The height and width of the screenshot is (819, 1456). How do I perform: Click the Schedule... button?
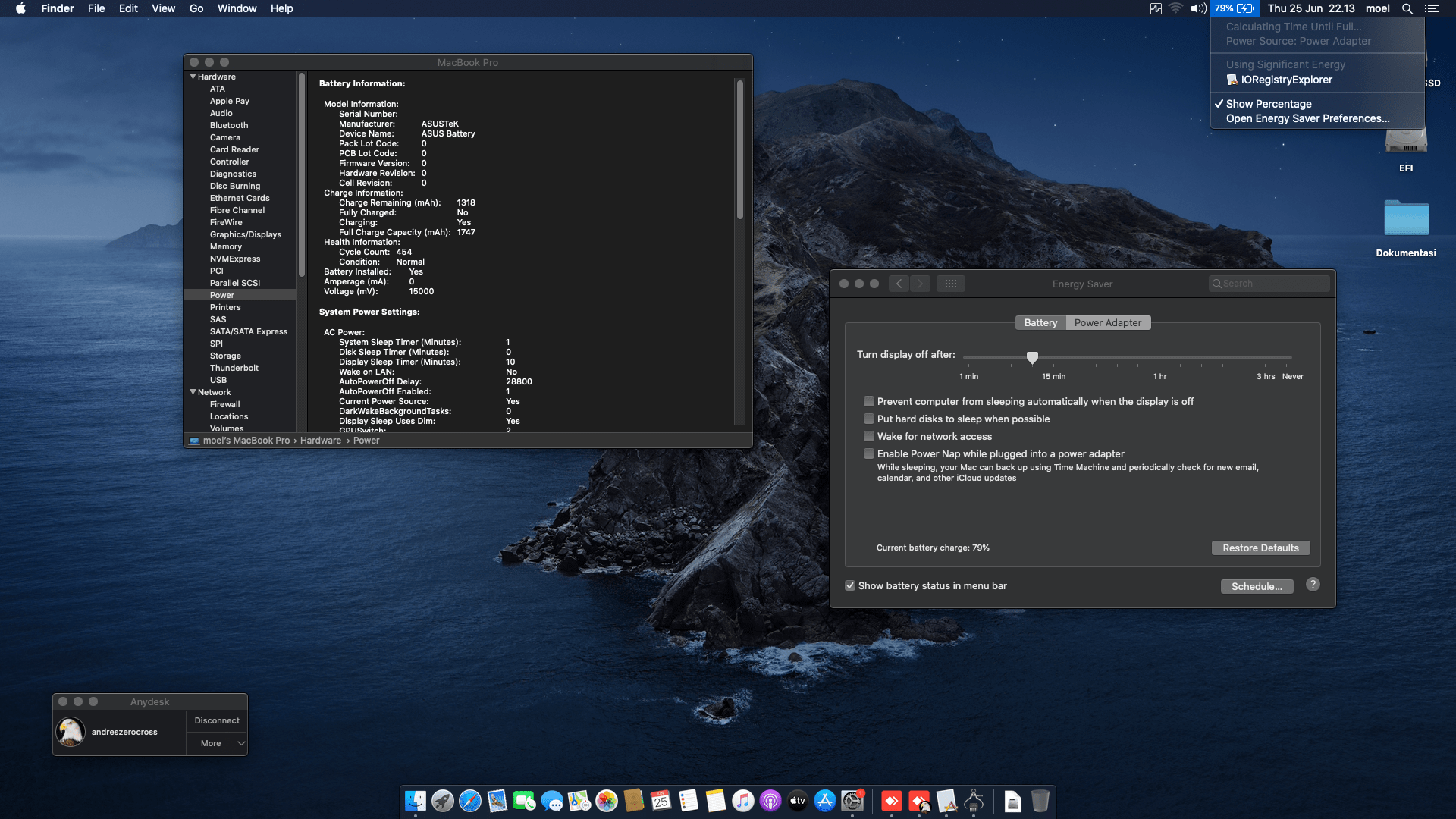pyautogui.click(x=1257, y=586)
